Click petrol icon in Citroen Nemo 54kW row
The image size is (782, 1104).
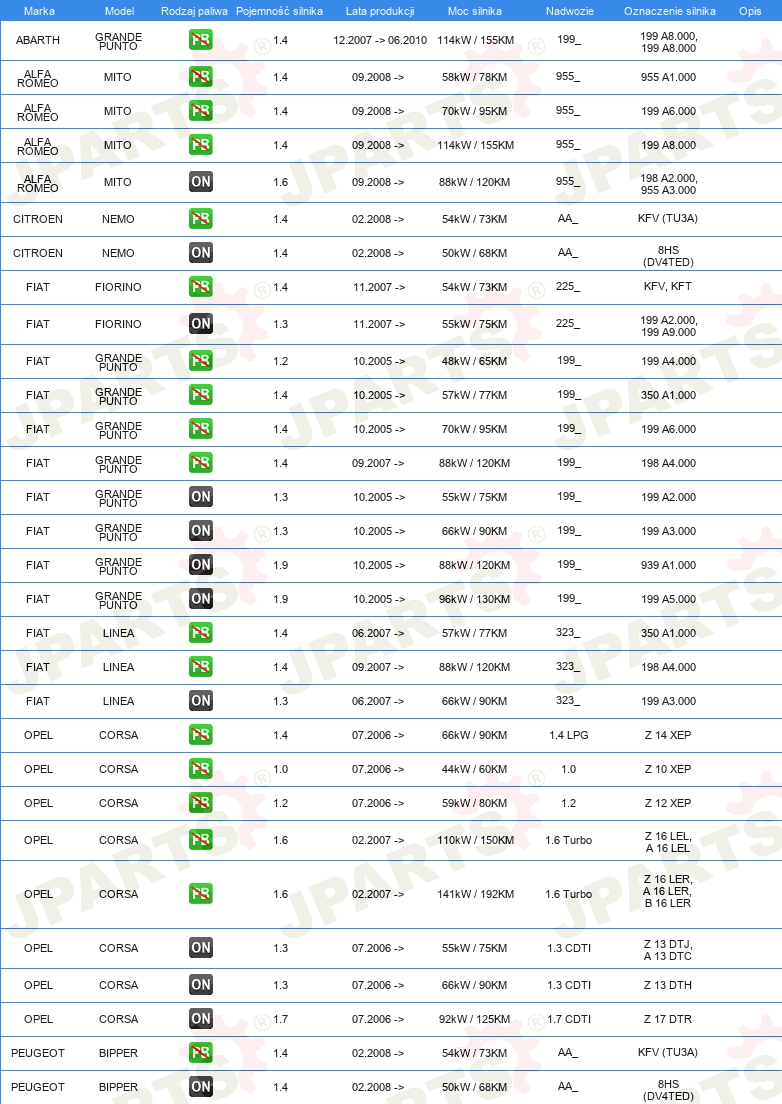201,219
